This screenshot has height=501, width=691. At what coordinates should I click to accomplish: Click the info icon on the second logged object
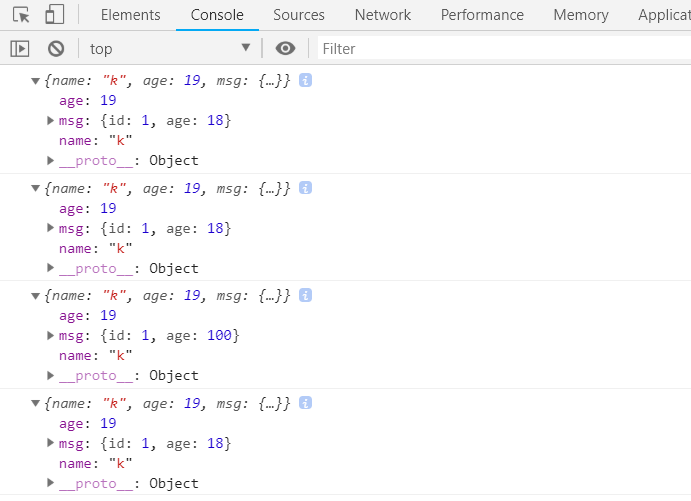pos(306,188)
